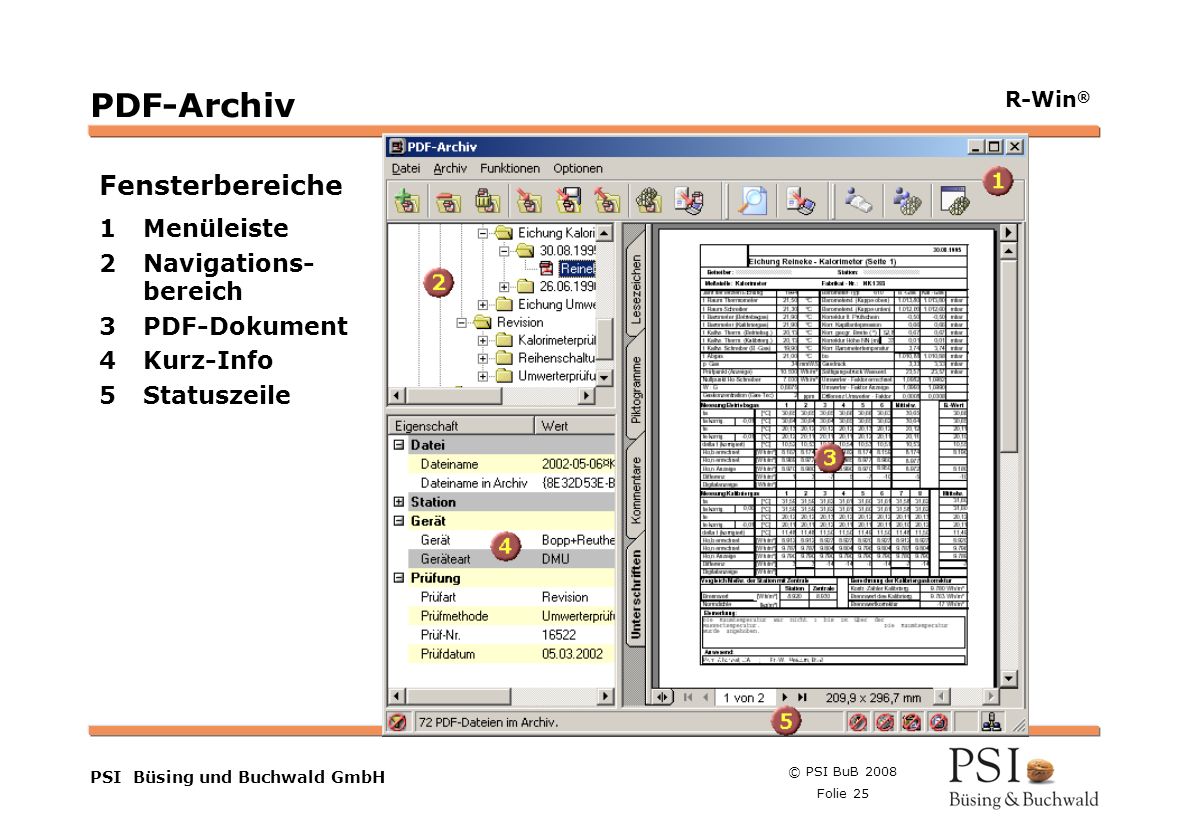Viewport: 1188px width, 840px height.
Task: Open the Optionen menu
Action: point(578,168)
